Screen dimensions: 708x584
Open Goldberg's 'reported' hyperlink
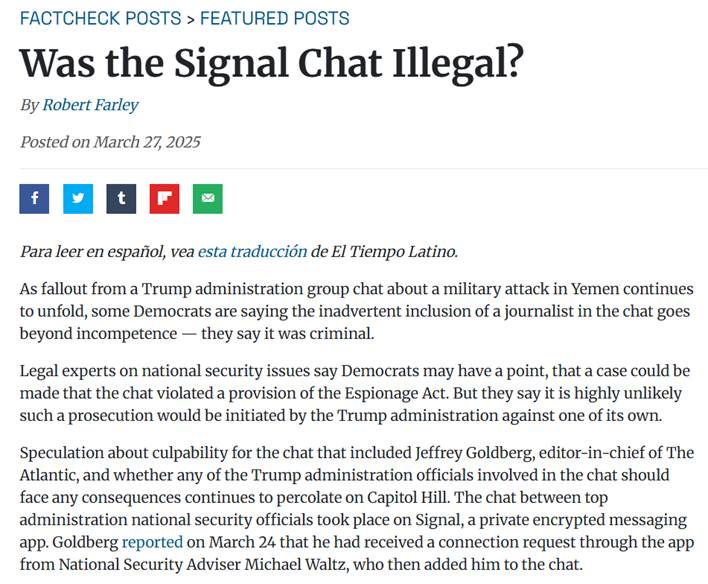point(152,542)
